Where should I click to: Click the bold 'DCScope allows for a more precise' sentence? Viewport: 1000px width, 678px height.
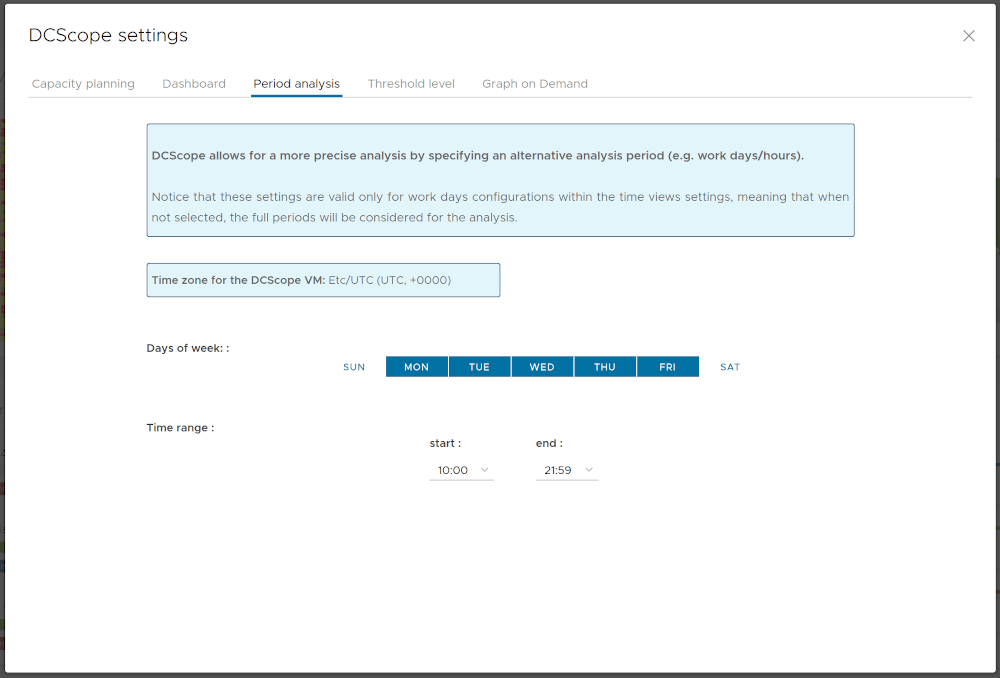pos(478,156)
